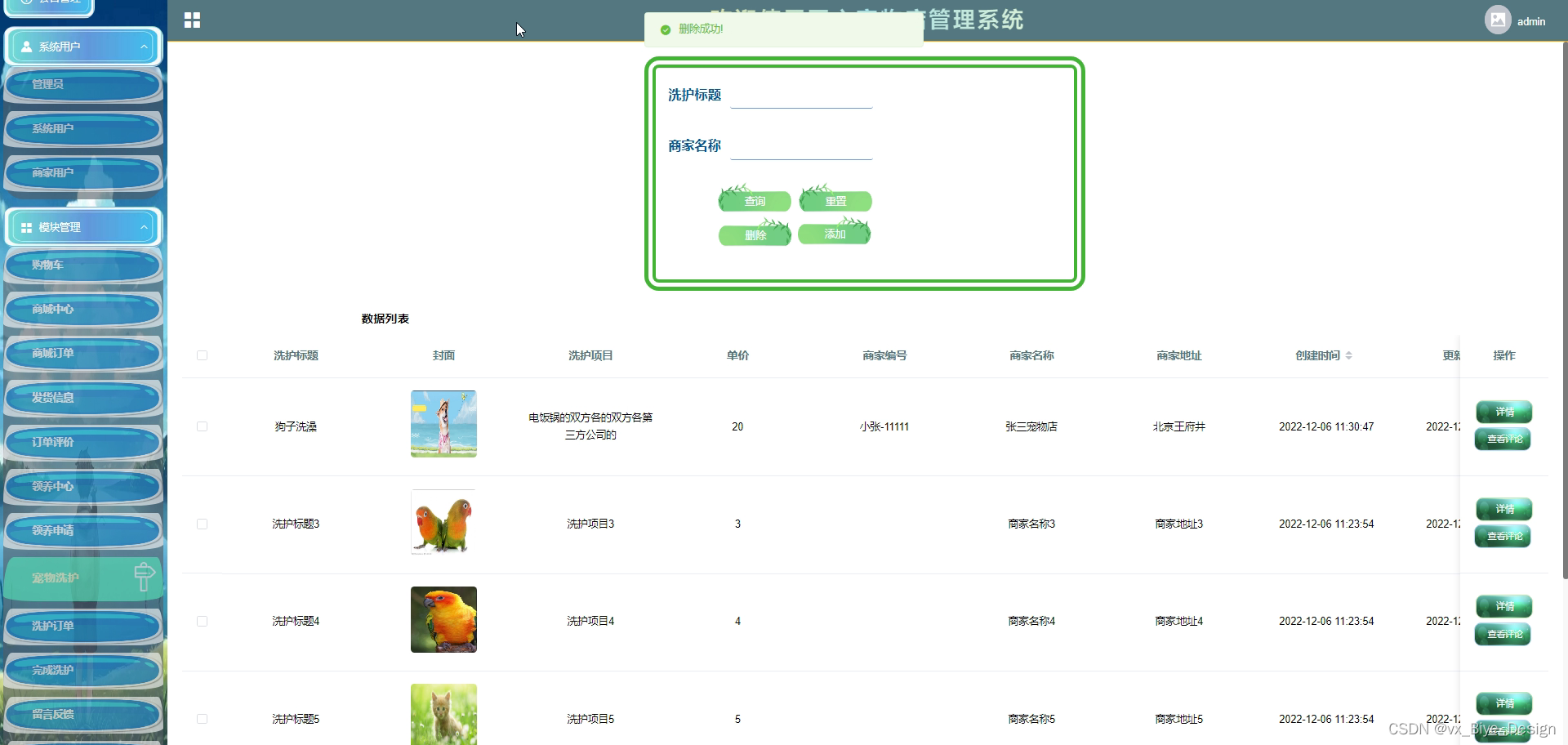Check the row checkbox for 狗子洗澡
Image resolution: width=1568 pixels, height=745 pixels.
click(x=202, y=426)
